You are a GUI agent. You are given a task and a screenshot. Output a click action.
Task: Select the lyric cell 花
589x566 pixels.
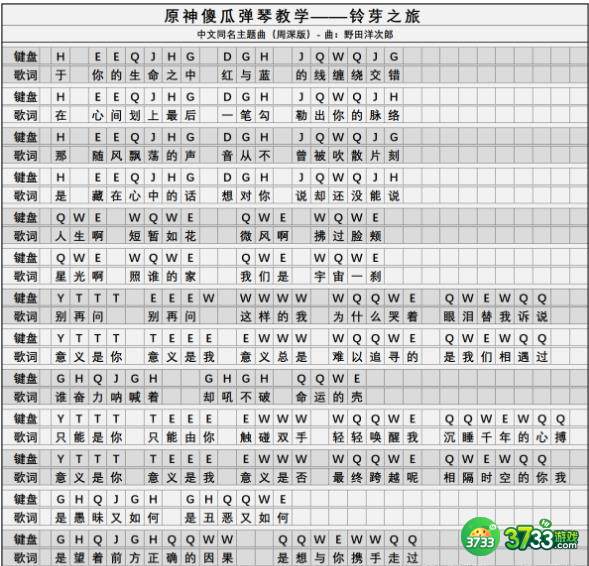tap(190, 236)
